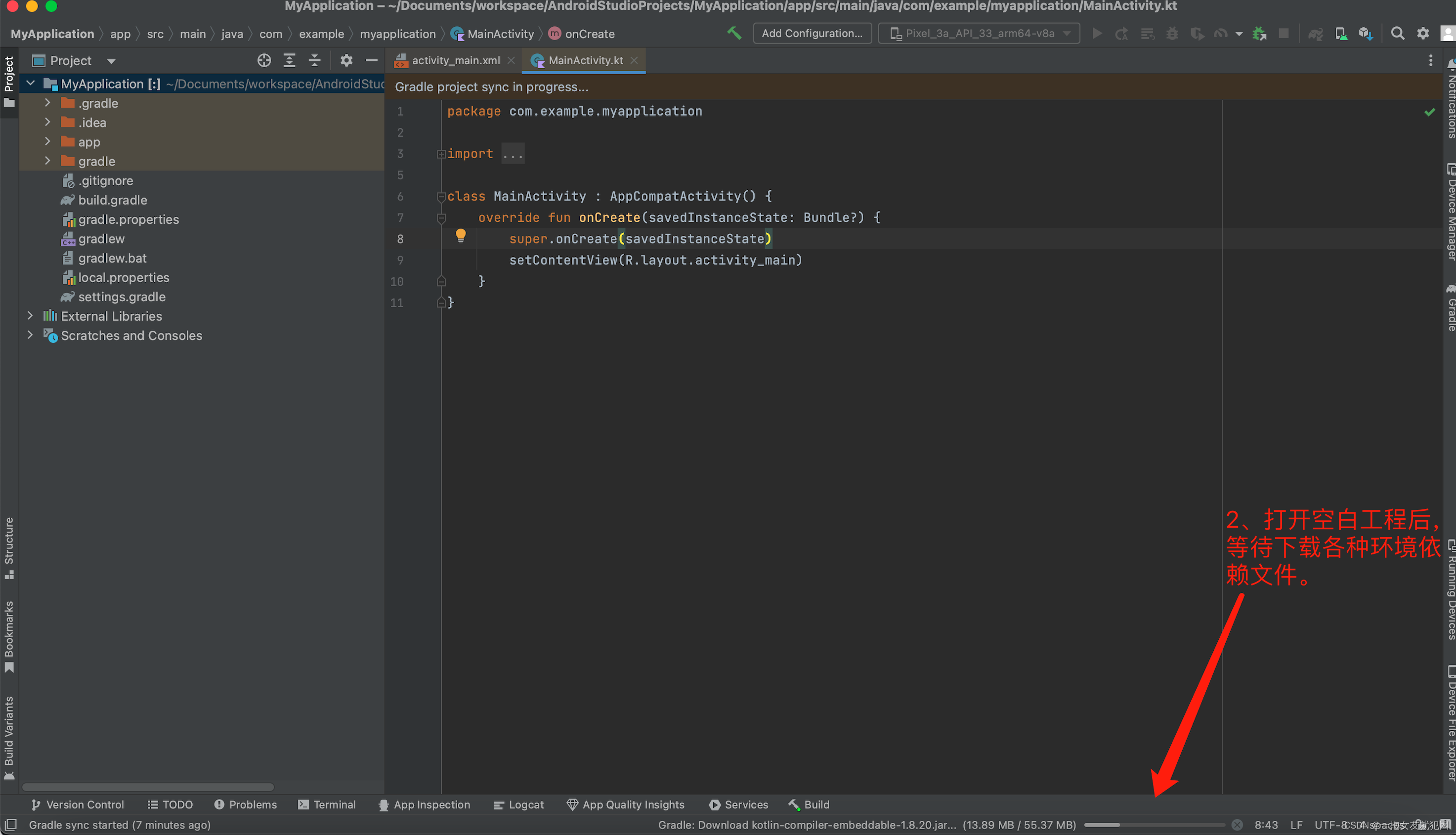
Task: Toggle tool window quick-access icon in status bar
Action: pyautogui.click(x=10, y=825)
